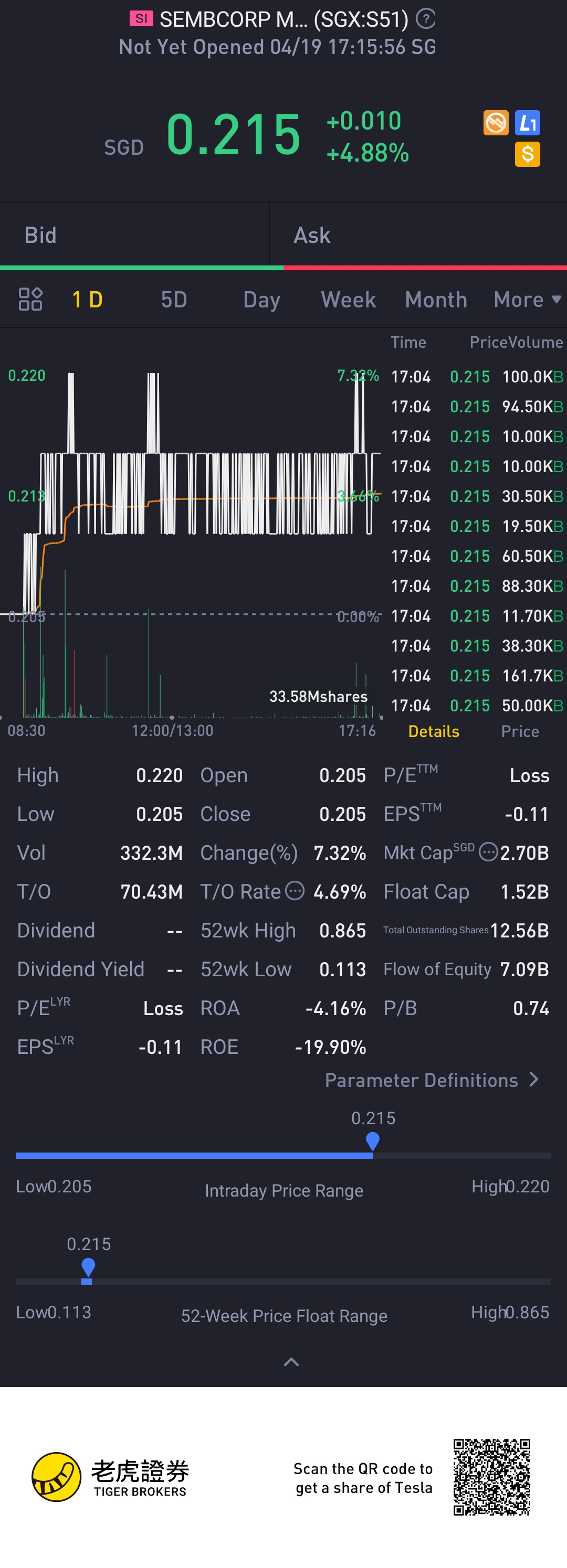
Task: Tap the orange no-shorting badge icon
Action: tap(496, 123)
